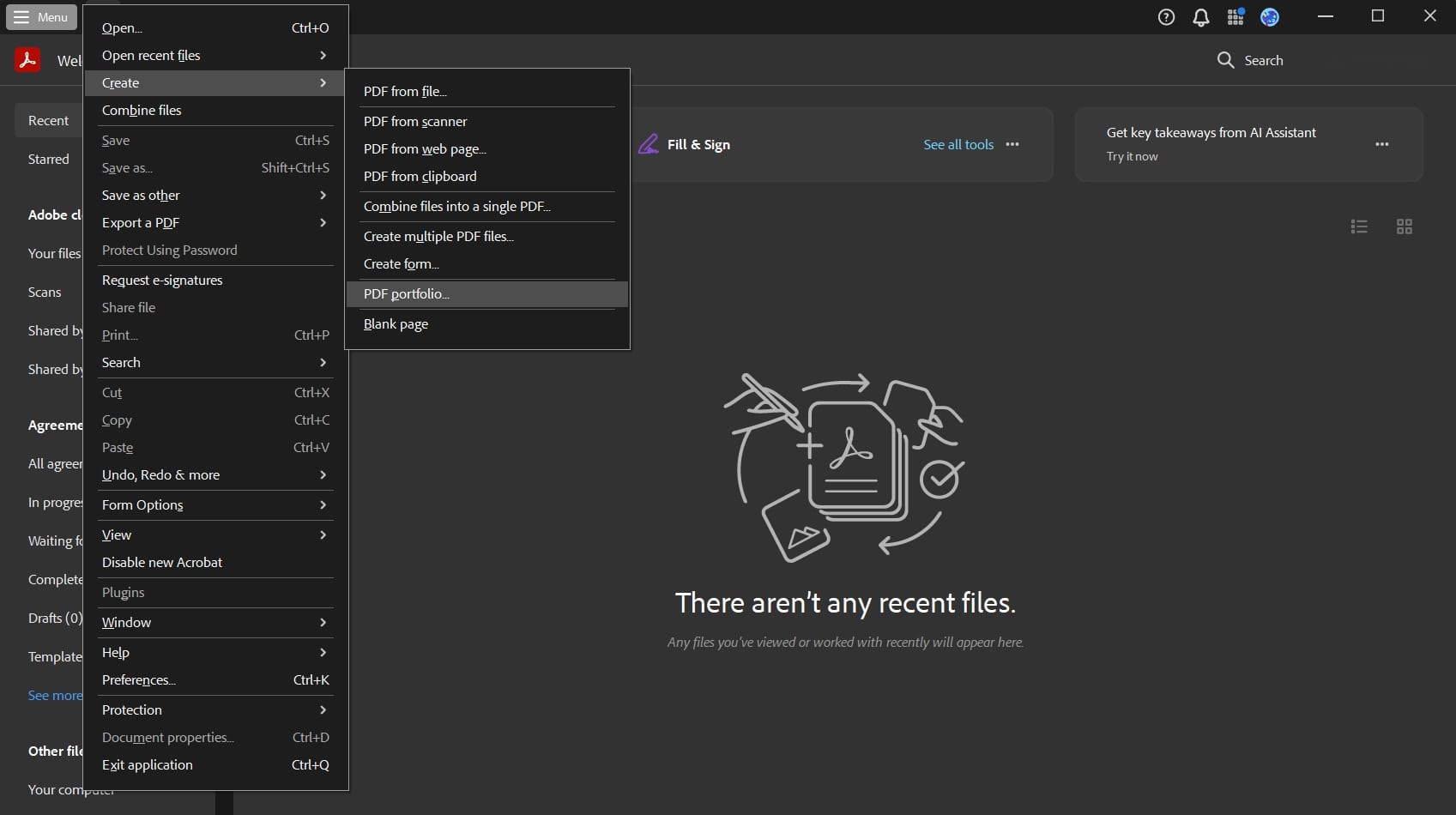This screenshot has height=815, width=1456.
Task: Choose PDF from clipboard
Action: [487, 176]
